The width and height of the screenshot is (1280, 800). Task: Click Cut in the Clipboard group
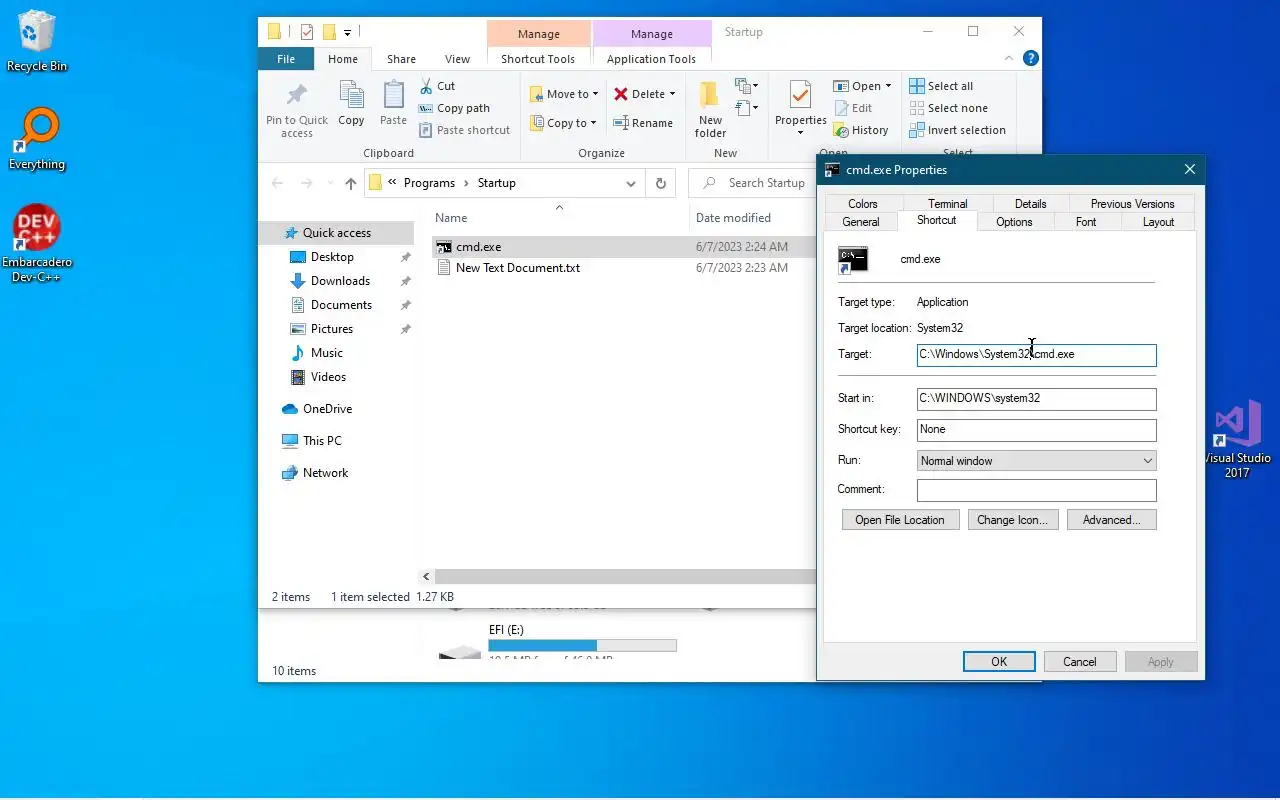pos(437,86)
